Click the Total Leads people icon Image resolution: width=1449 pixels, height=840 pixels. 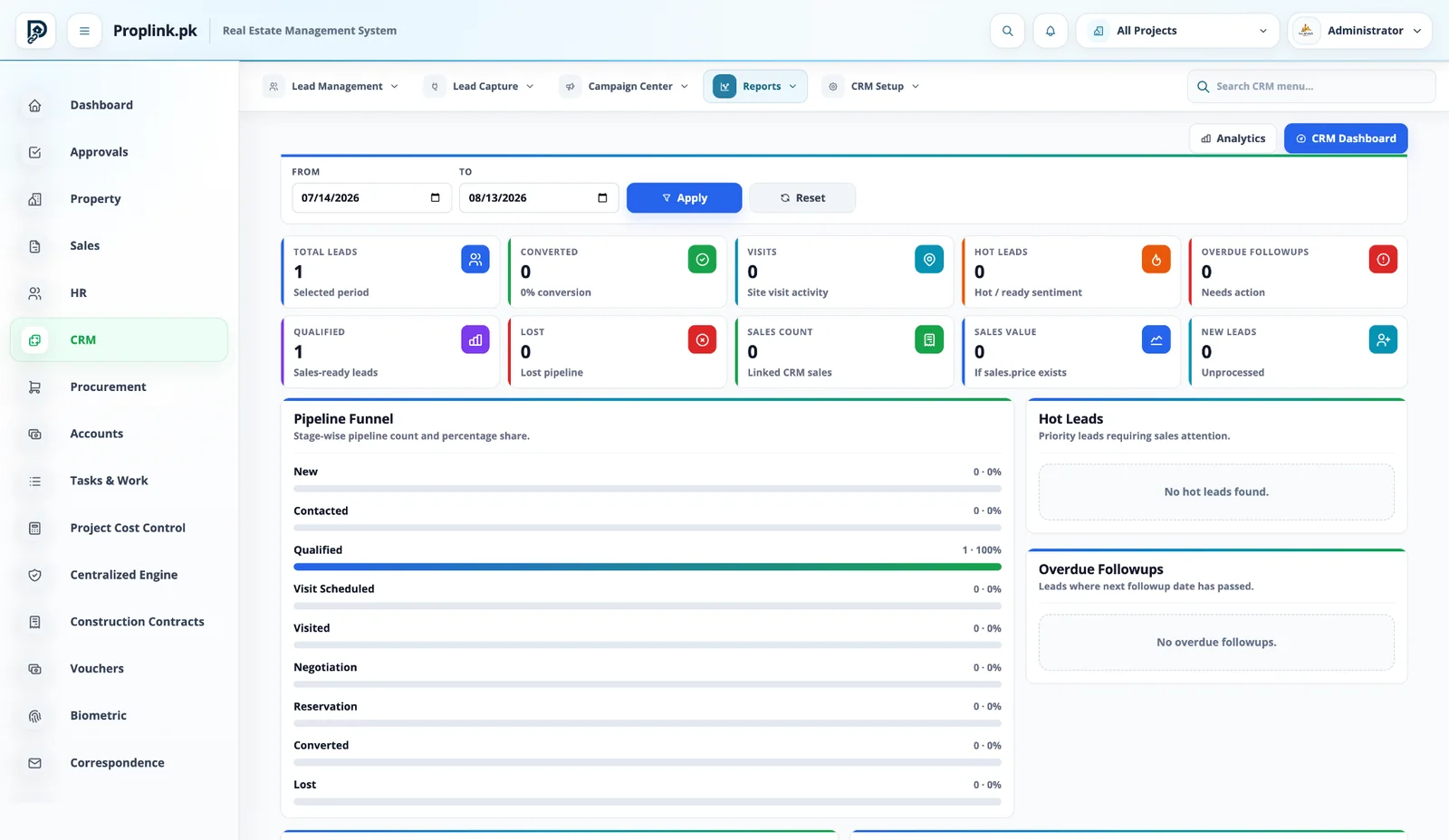tap(475, 260)
